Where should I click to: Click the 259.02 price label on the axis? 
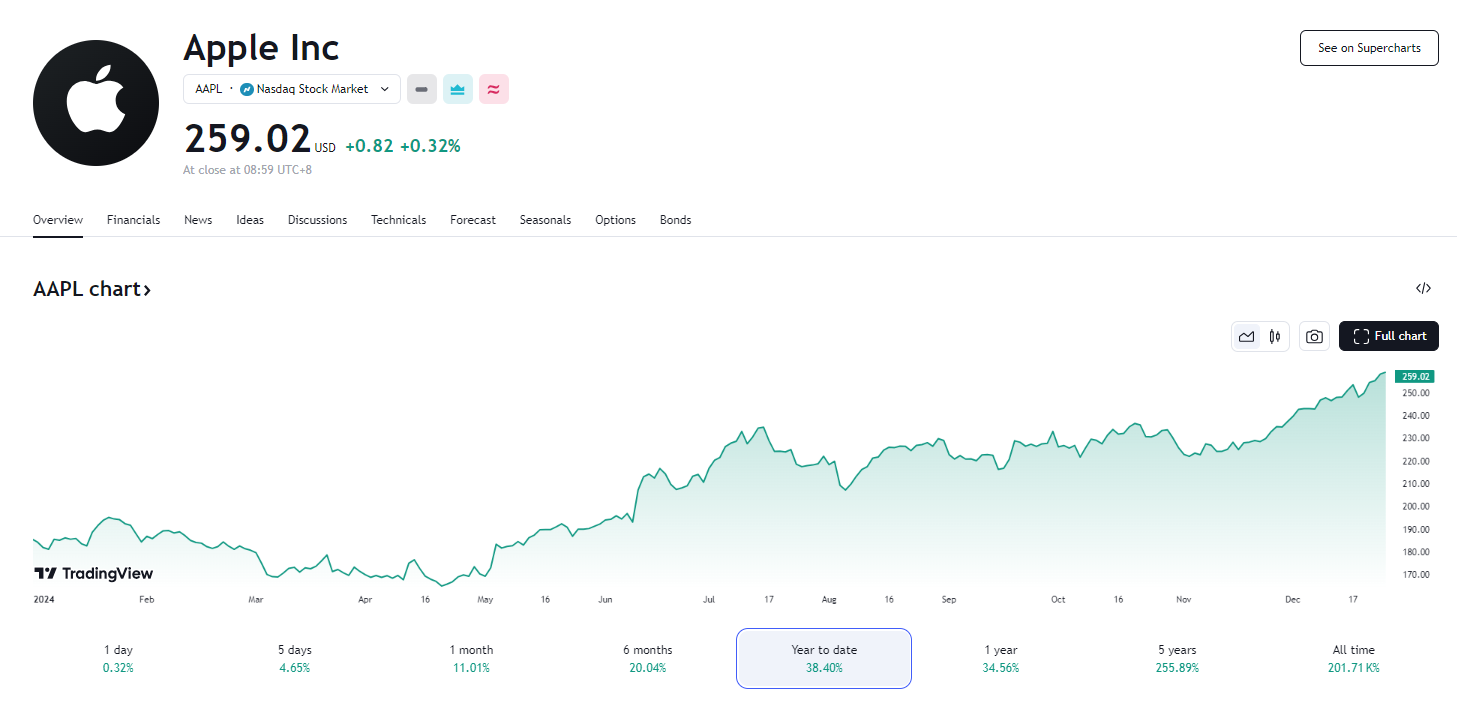coord(1415,376)
